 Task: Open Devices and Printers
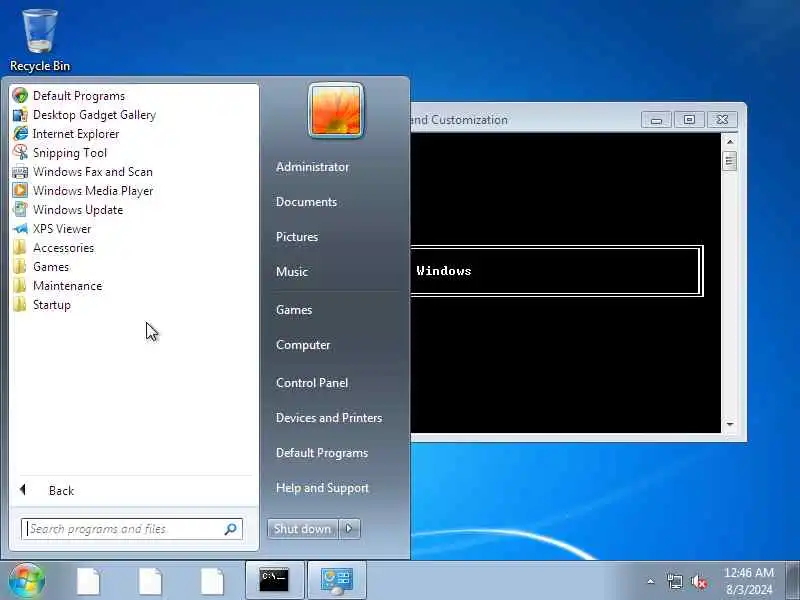329,418
